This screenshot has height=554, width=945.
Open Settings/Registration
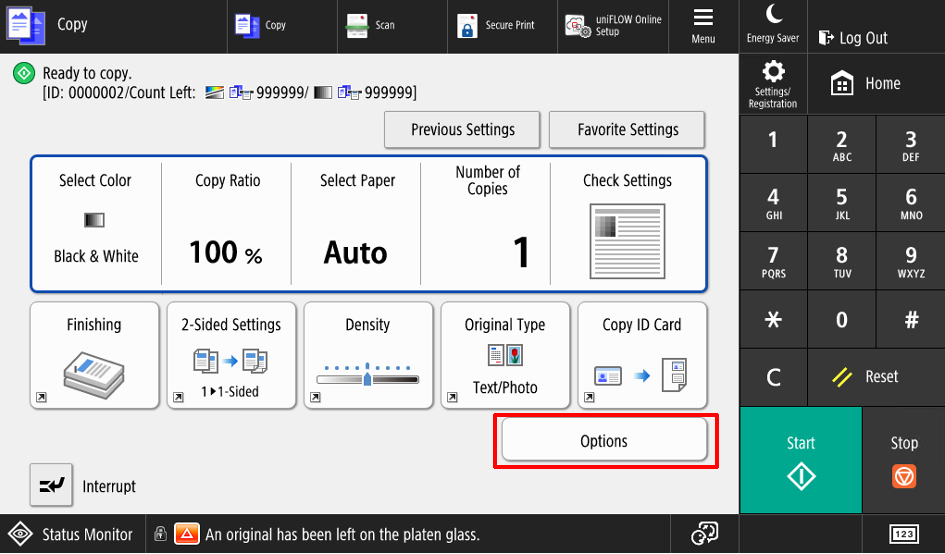[x=773, y=84]
